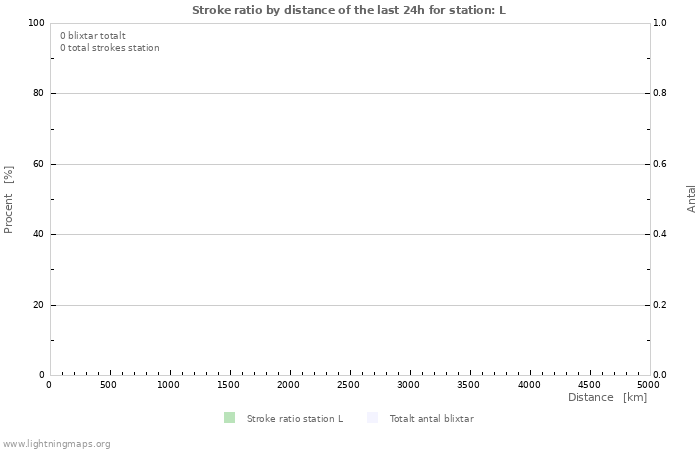Click the 20 label on percent axis
The width and height of the screenshot is (700, 450).
[39, 305]
